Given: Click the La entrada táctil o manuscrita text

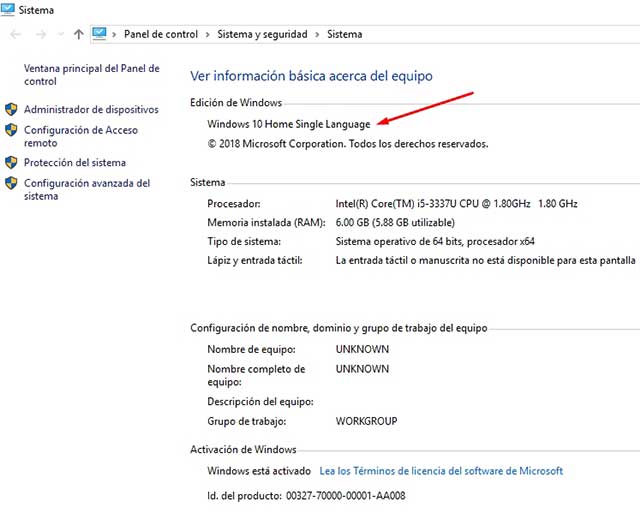Looking at the screenshot, I should coord(485,260).
